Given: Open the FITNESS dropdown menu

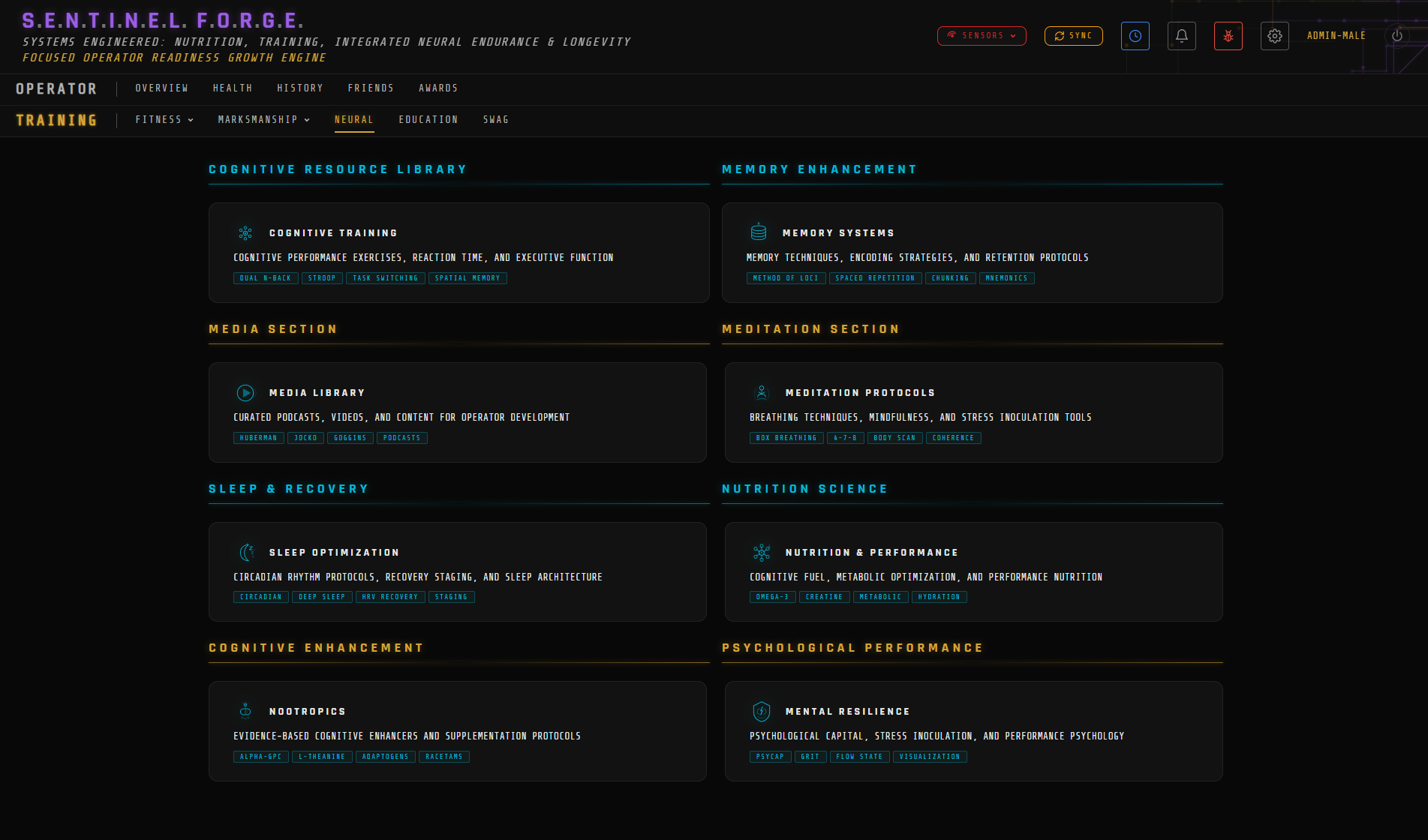Looking at the screenshot, I should pos(164,119).
